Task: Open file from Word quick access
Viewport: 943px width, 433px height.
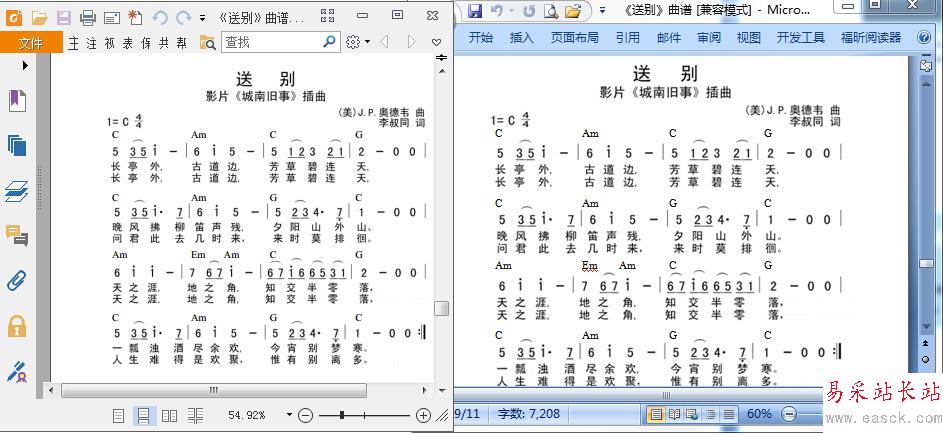Action: tap(574, 10)
